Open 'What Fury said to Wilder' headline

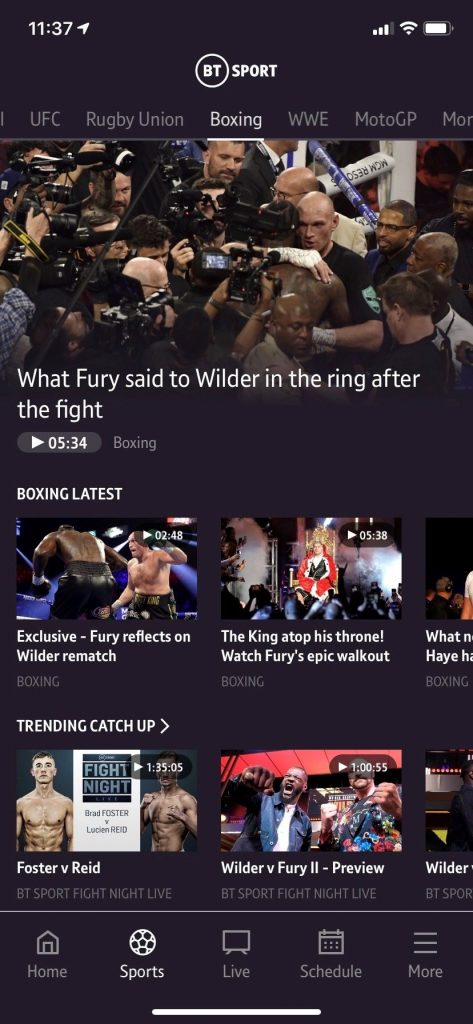218,394
